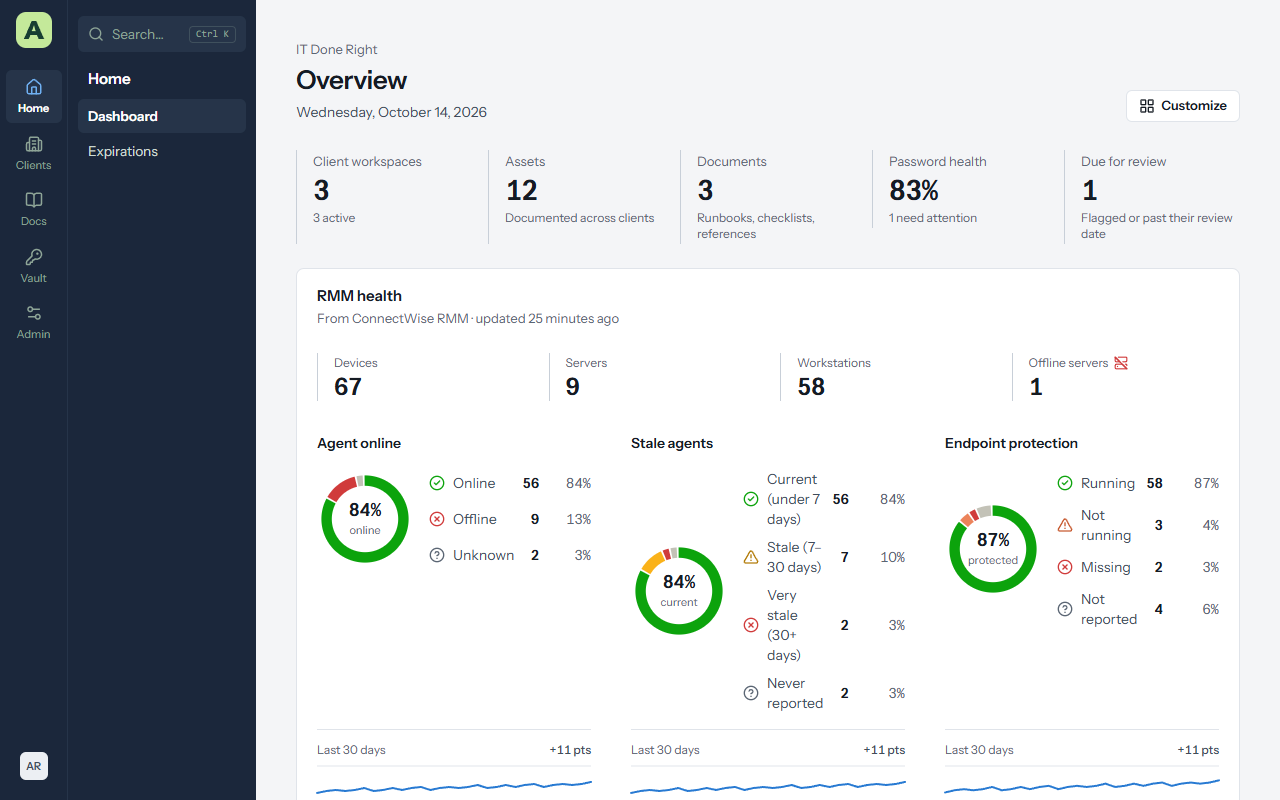1280x800 pixels.
Task: Click the Running status check icon
Action: [x=1065, y=483]
